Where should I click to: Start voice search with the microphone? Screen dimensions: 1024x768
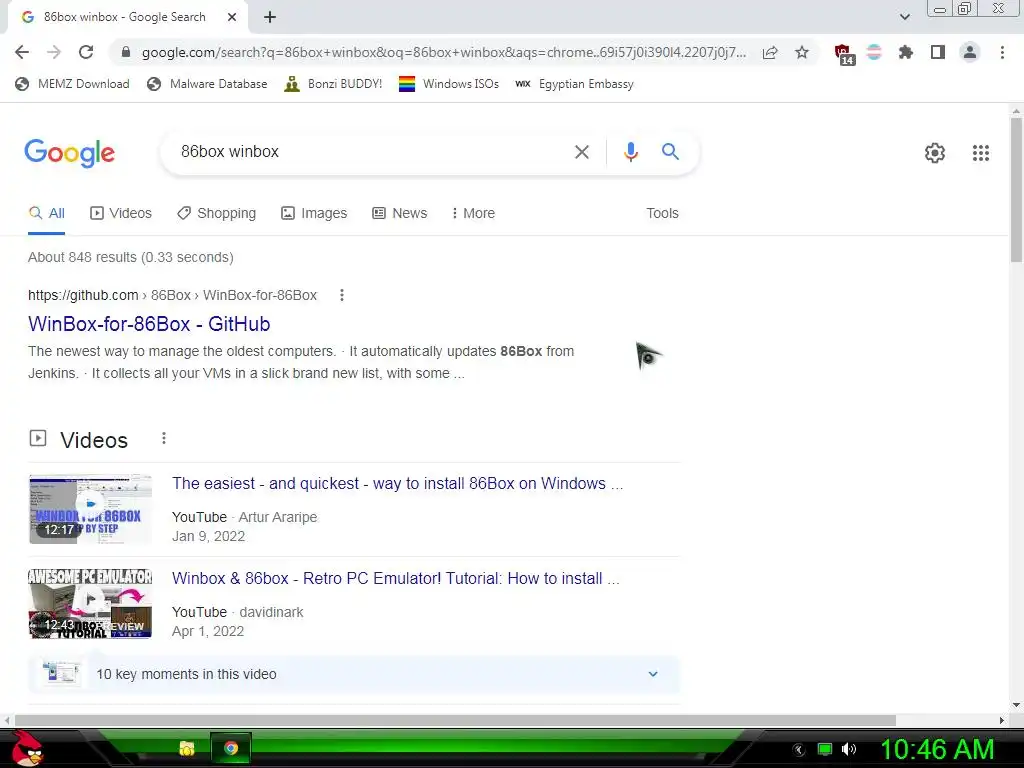[630, 152]
